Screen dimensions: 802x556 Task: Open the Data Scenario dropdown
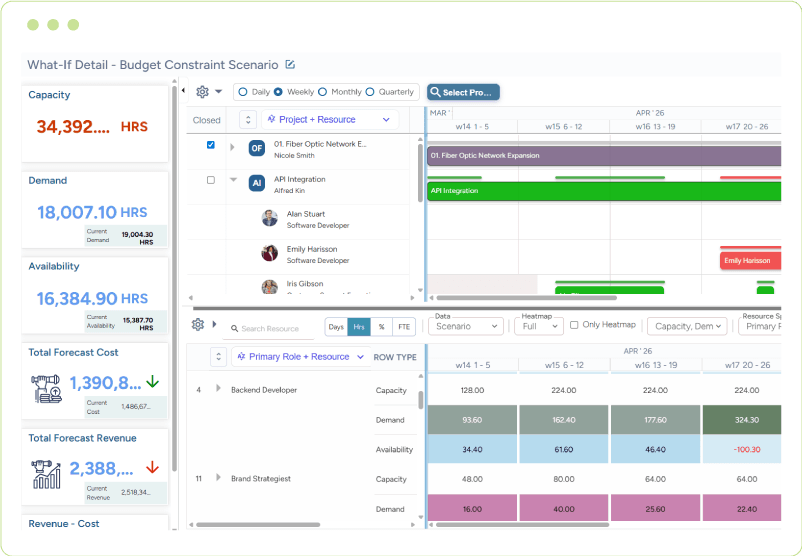click(x=466, y=326)
